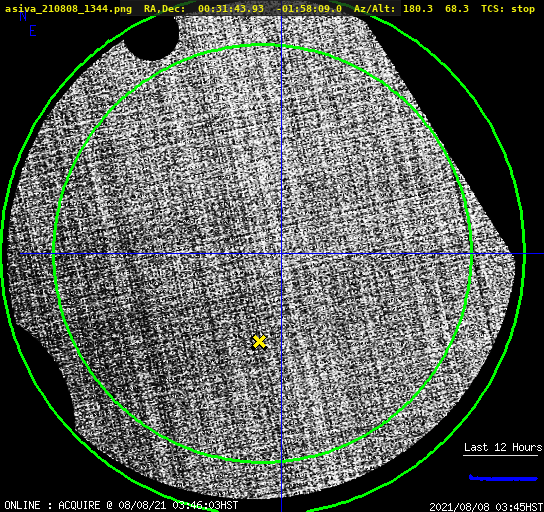The height and width of the screenshot is (512, 544).
Task: Click the yellow X telescope pointing marker
Action: point(259,342)
